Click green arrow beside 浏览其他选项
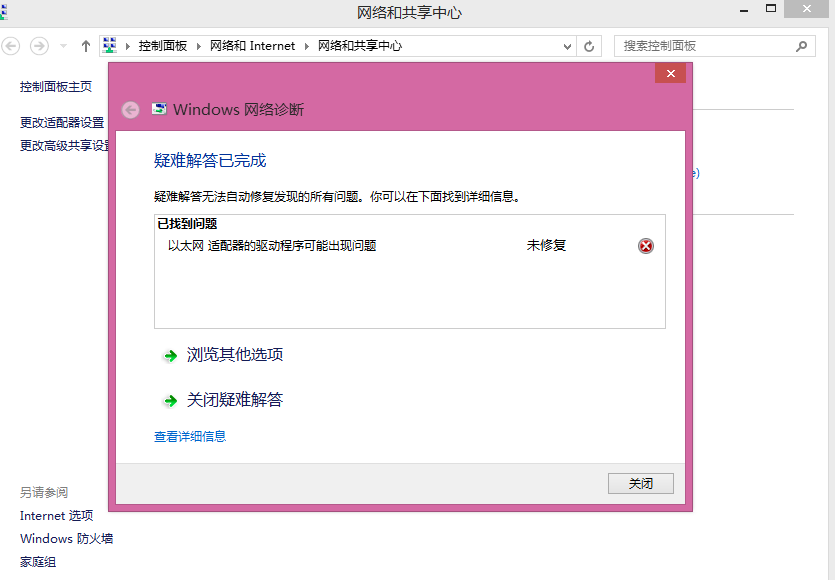Screen dimensions: 835x580 (x=170, y=356)
